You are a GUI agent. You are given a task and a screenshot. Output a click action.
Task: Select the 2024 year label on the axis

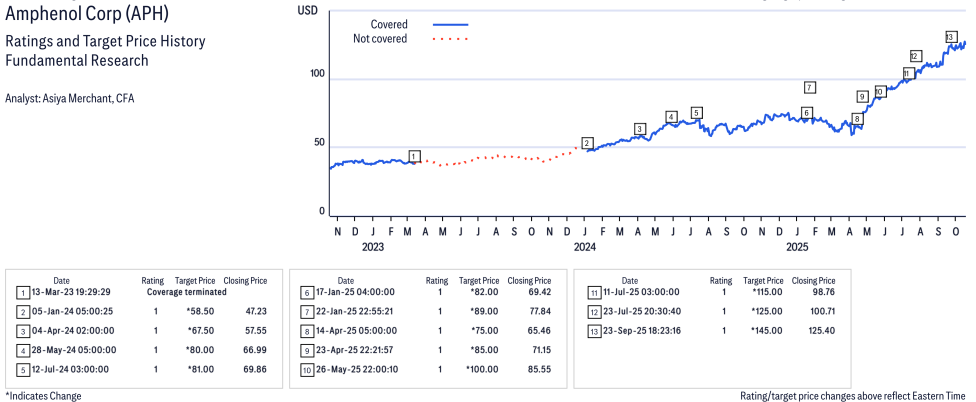point(585,246)
